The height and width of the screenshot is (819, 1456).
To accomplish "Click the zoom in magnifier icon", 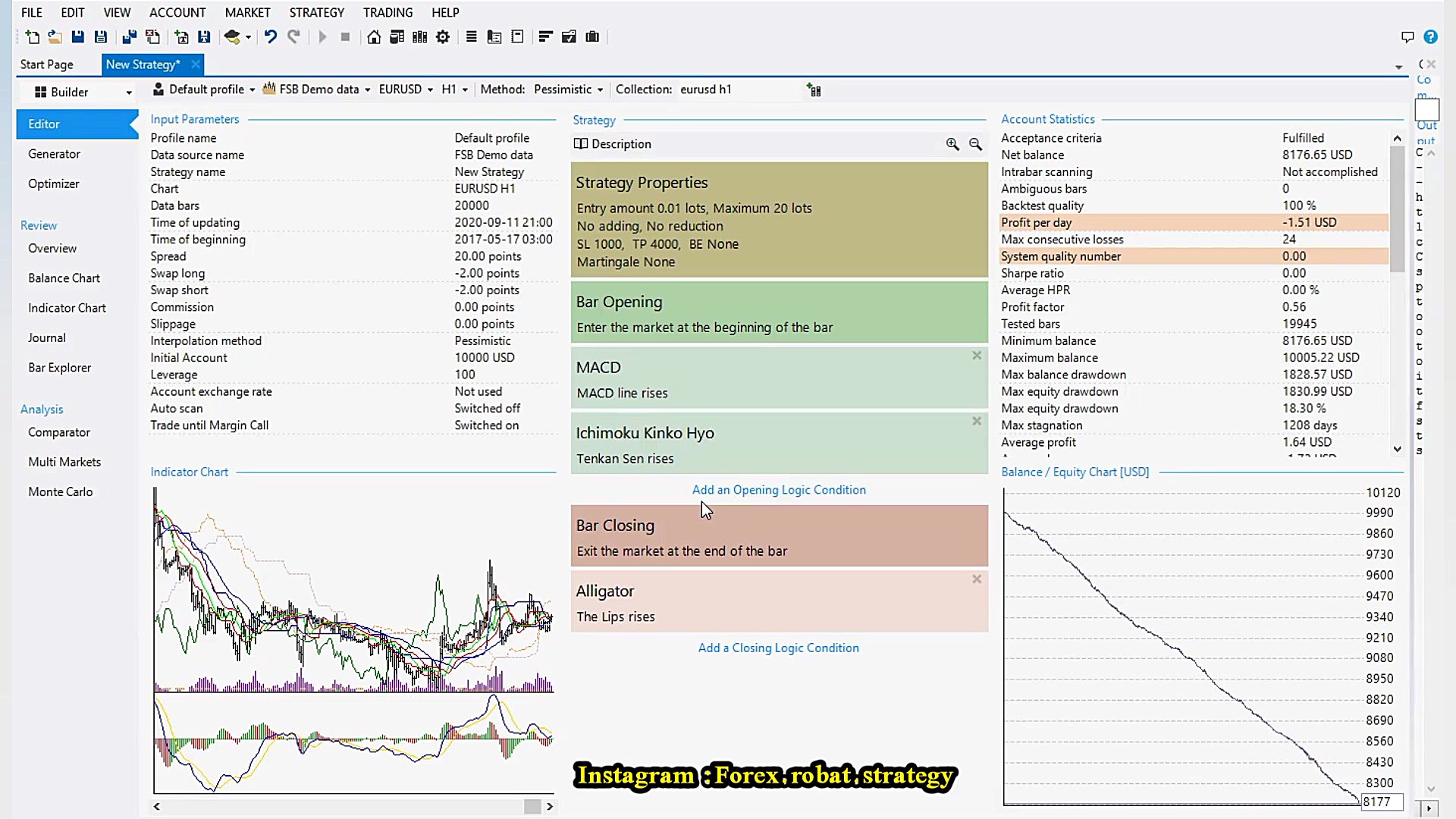I will point(952,144).
